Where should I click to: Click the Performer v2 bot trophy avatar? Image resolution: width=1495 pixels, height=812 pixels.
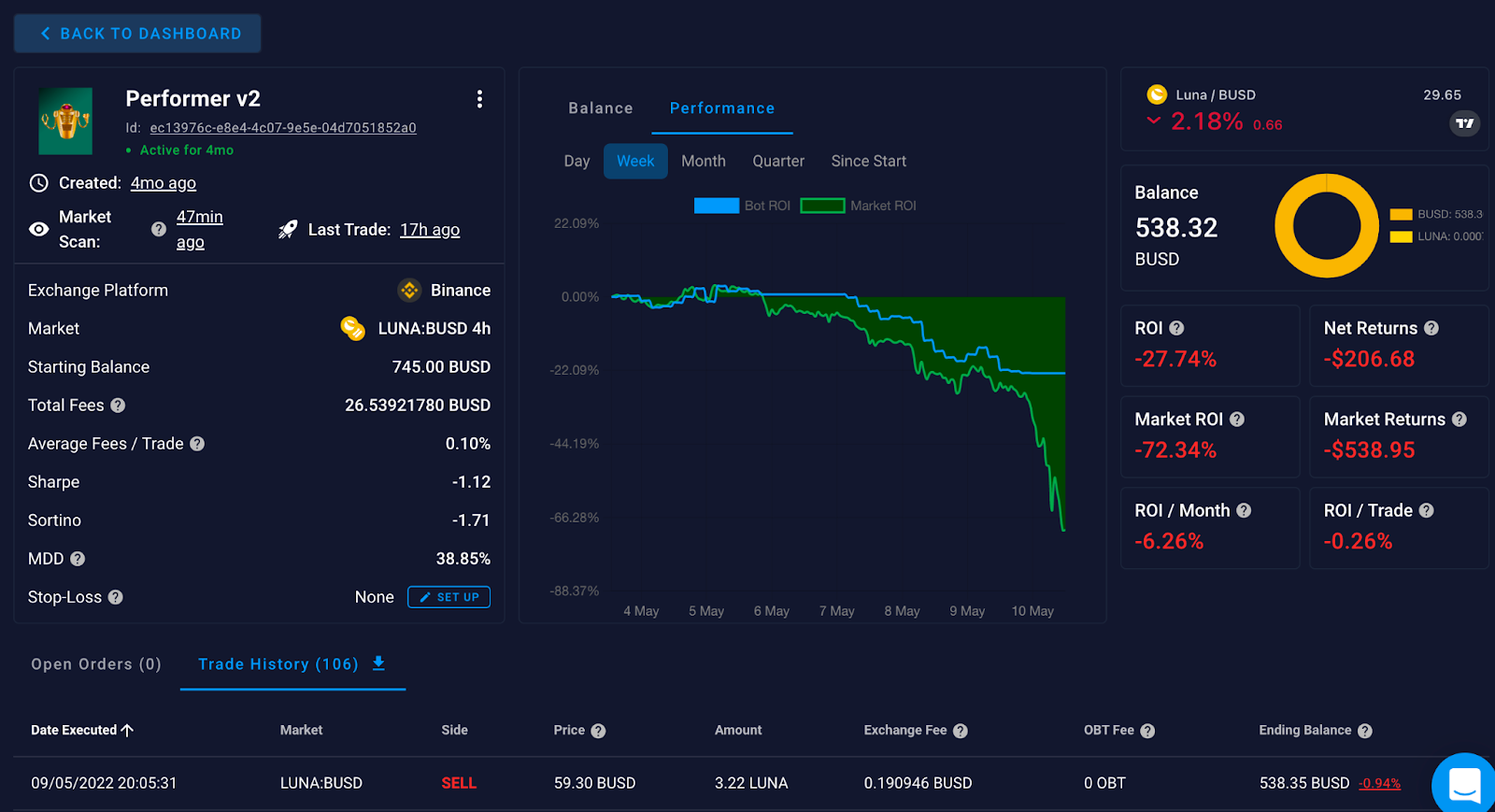65,121
